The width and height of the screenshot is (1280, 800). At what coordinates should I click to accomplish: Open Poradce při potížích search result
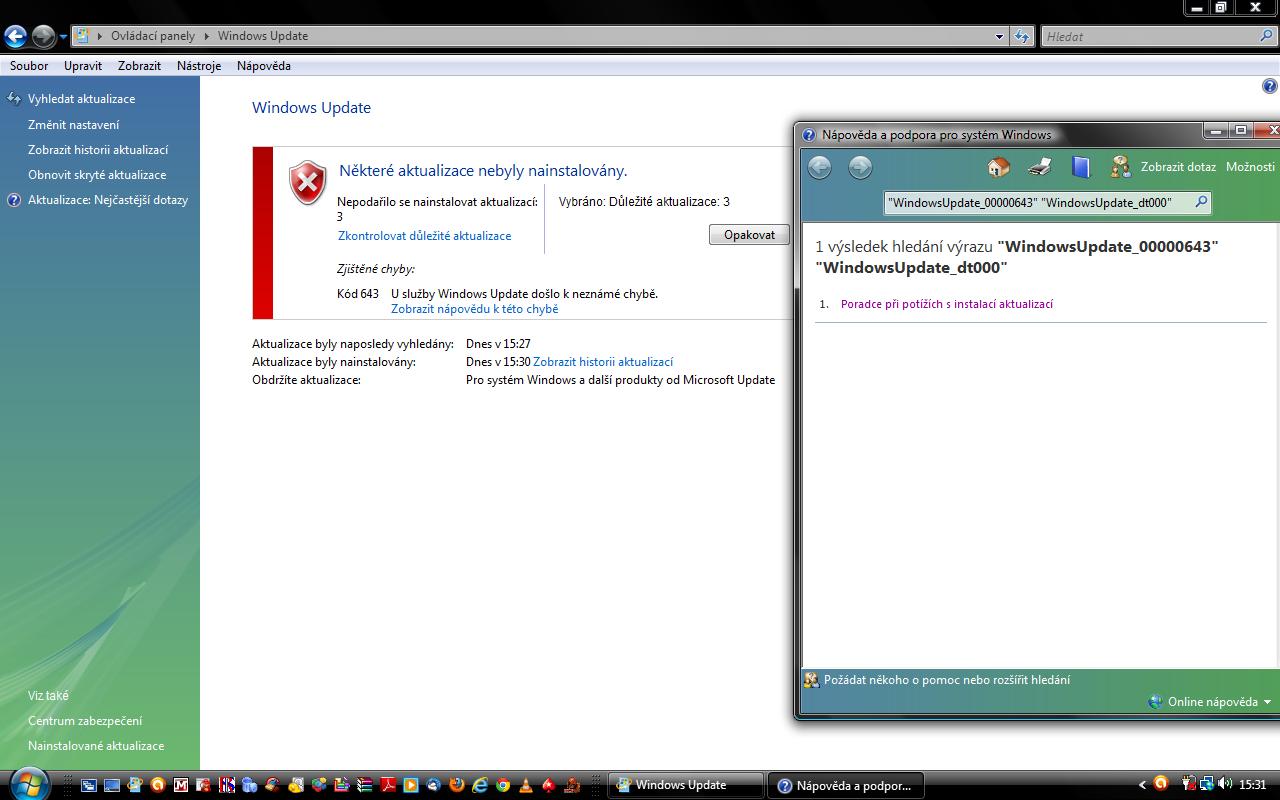946,304
